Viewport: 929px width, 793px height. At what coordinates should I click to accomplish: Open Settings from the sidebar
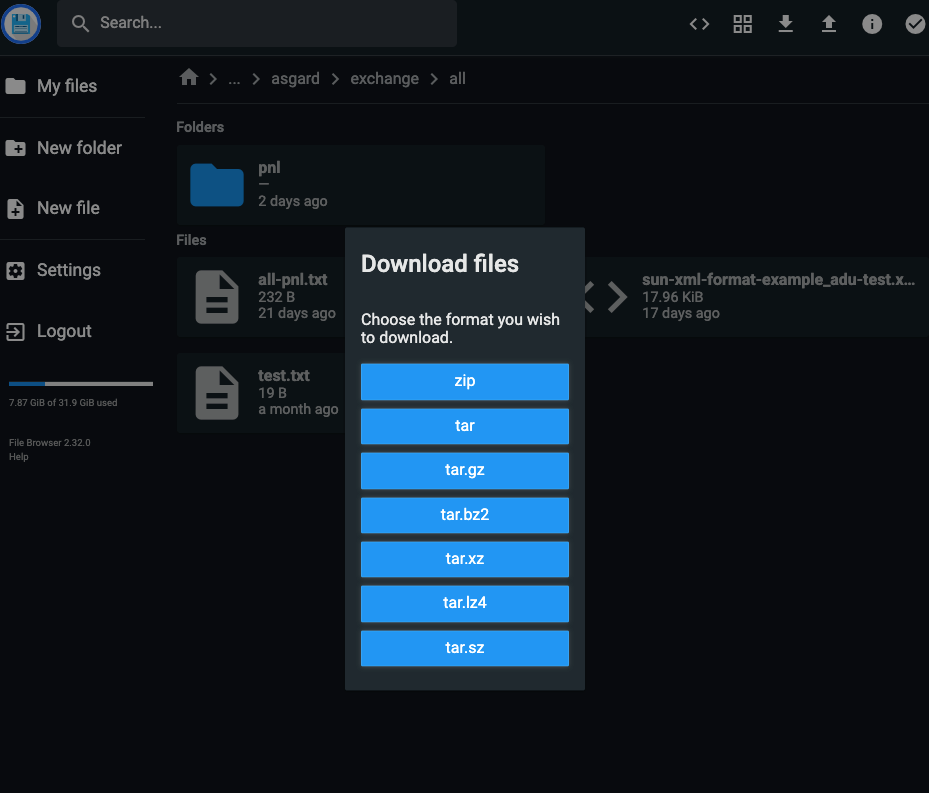(68, 270)
